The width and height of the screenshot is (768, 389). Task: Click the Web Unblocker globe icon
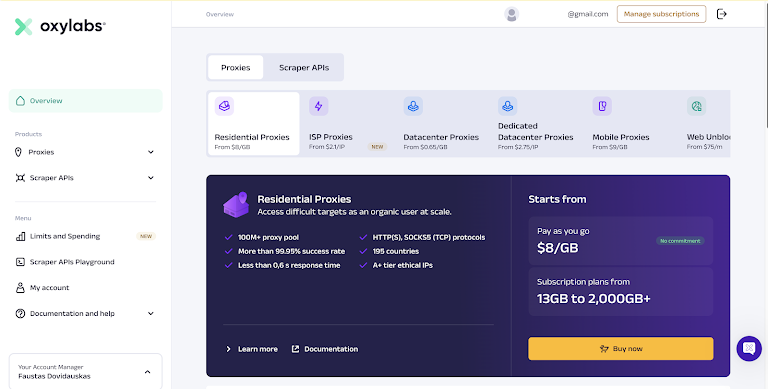point(696,106)
